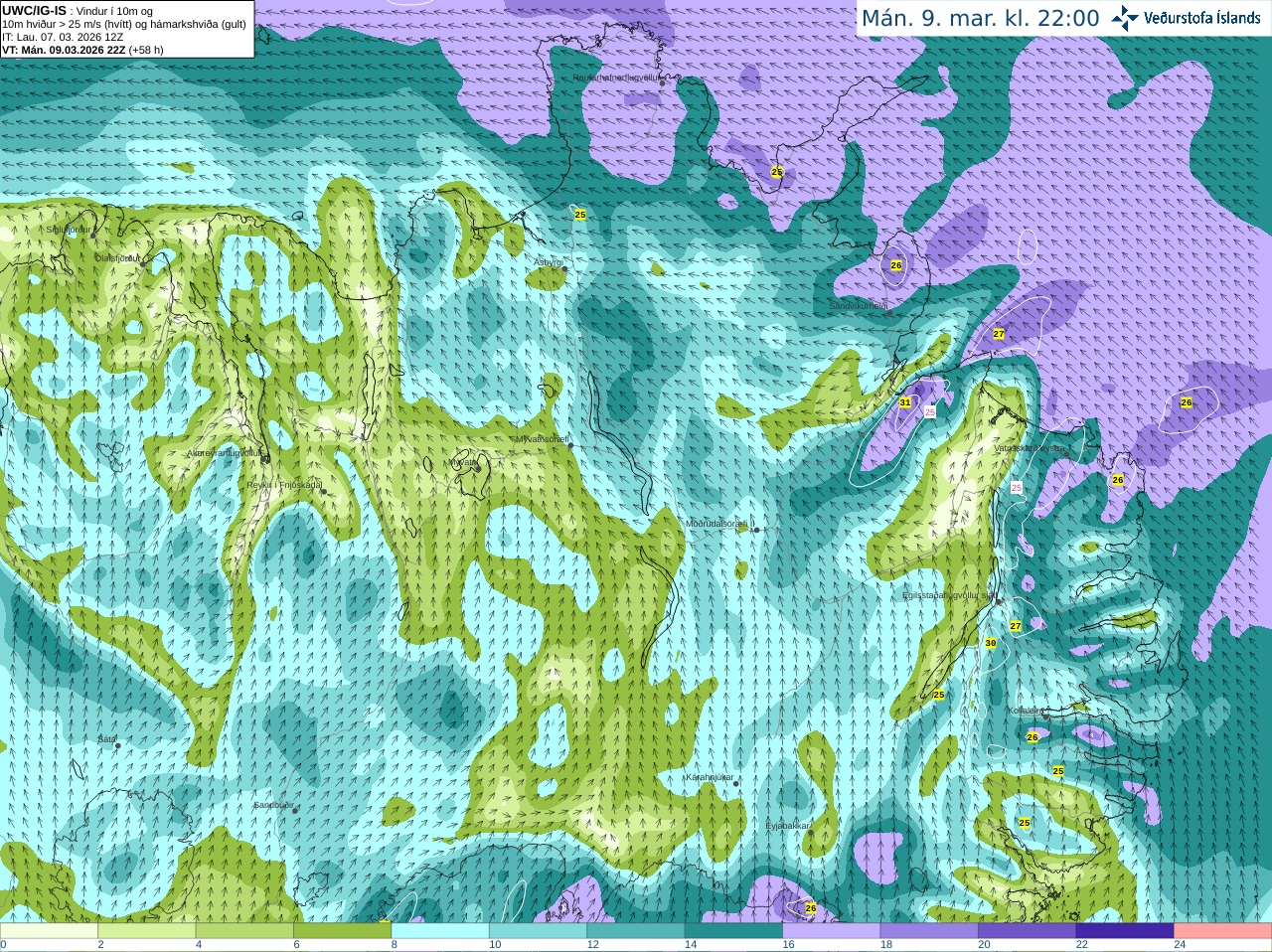Click the Ólafsfjörður station label
1272x952 pixels.
pos(118,258)
